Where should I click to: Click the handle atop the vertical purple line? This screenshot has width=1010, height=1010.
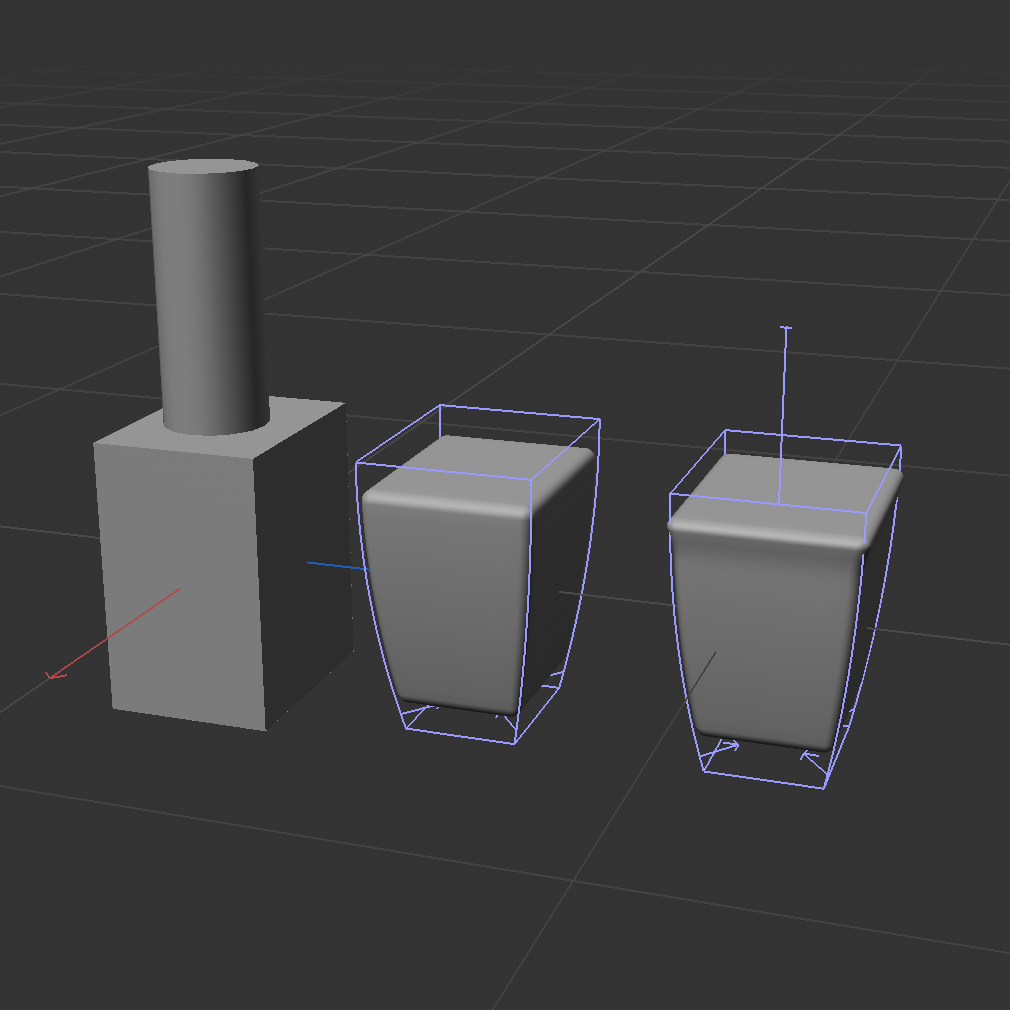pos(786,327)
